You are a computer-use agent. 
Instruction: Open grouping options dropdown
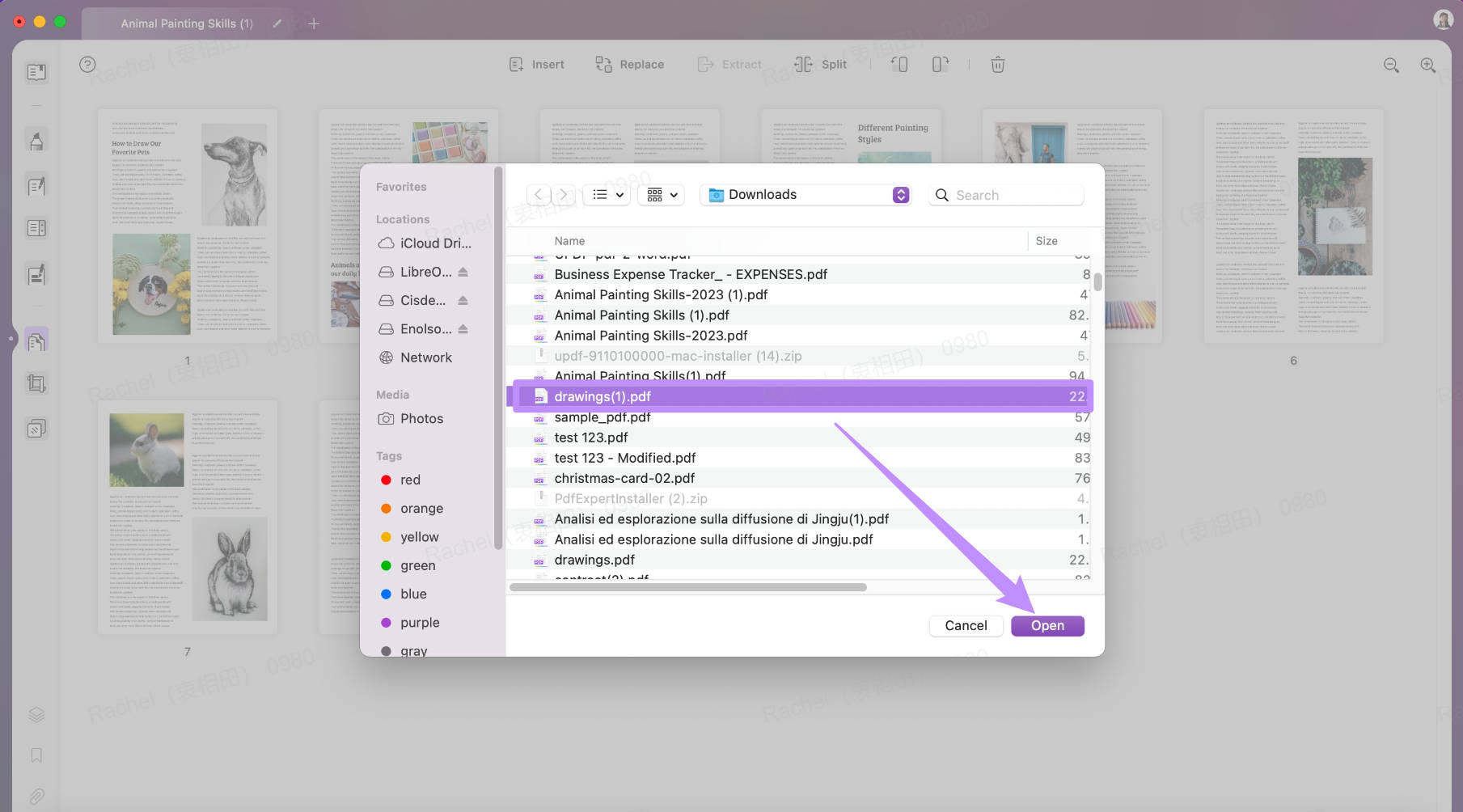pyautogui.click(x=662, y=194)
